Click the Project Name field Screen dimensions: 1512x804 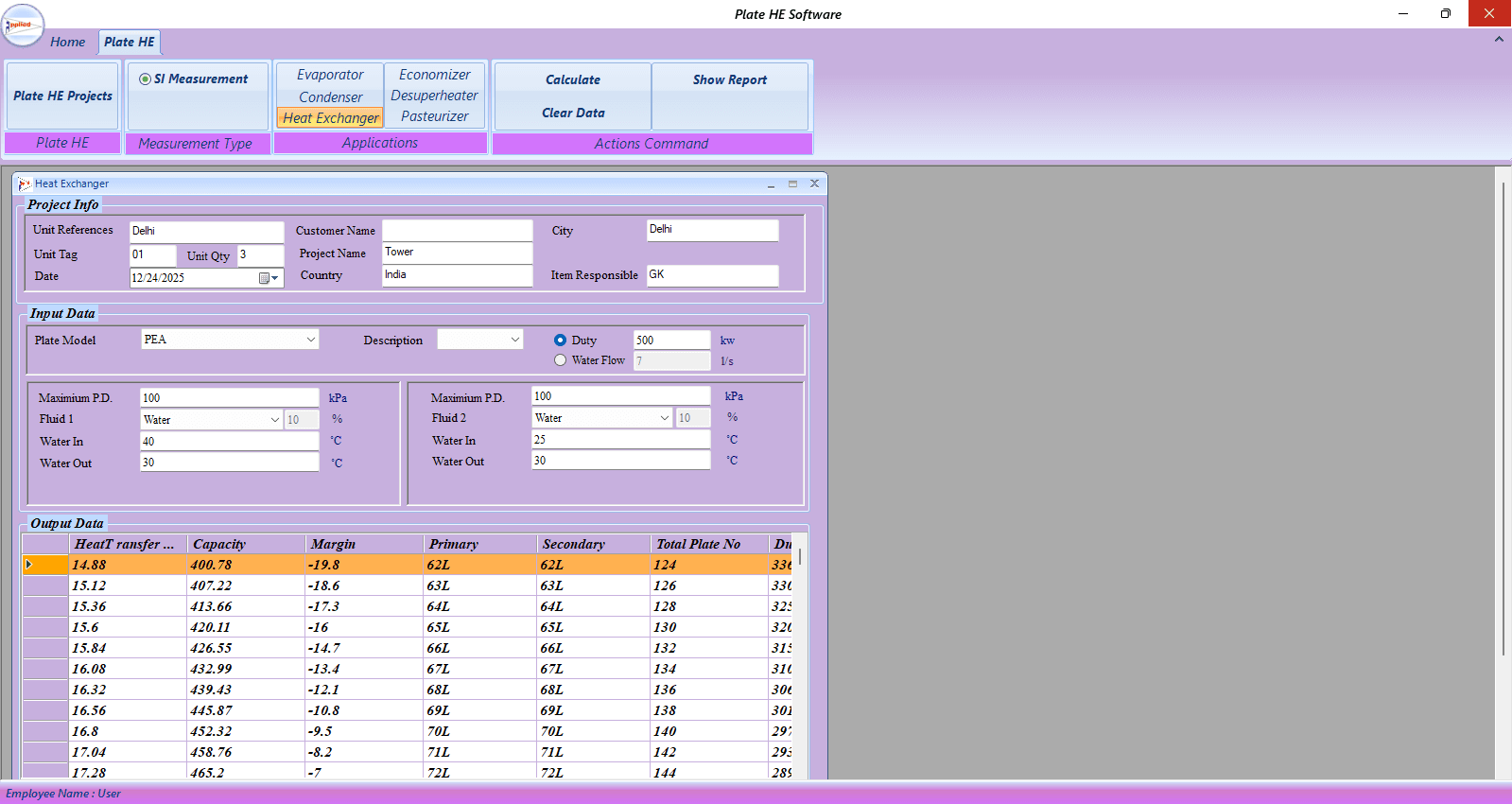click(x=458, y=253)
